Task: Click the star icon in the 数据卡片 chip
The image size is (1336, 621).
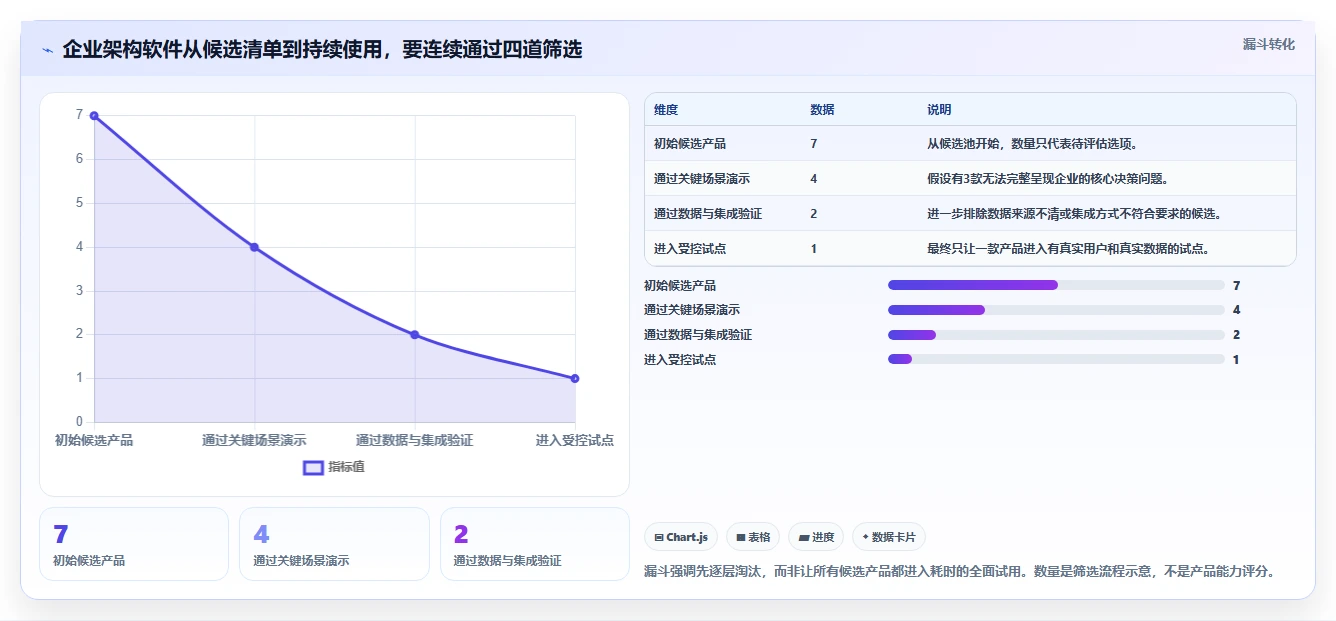Action: point(865,537)
